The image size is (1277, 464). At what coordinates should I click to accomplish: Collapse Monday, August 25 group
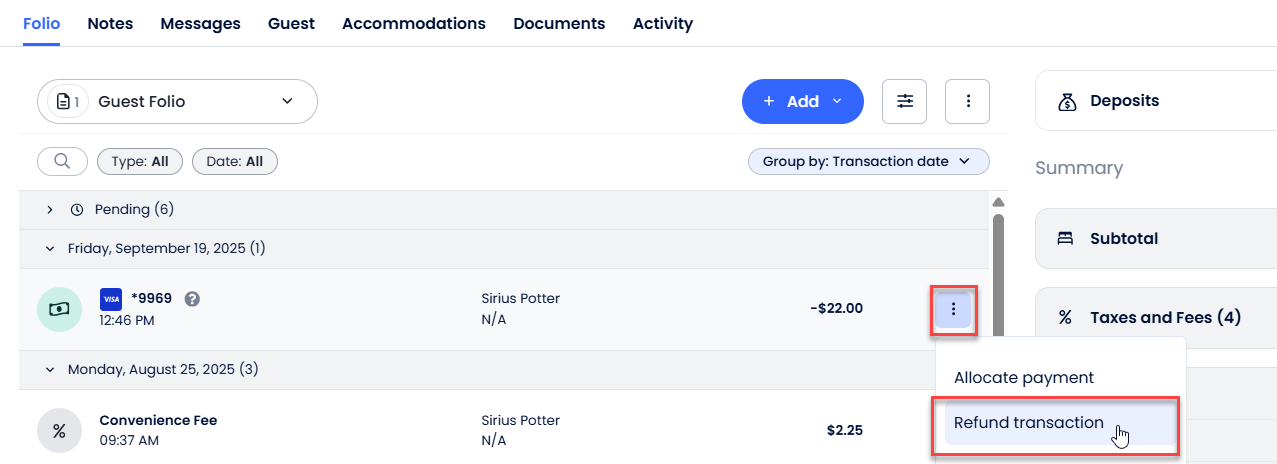click(50, 370)
